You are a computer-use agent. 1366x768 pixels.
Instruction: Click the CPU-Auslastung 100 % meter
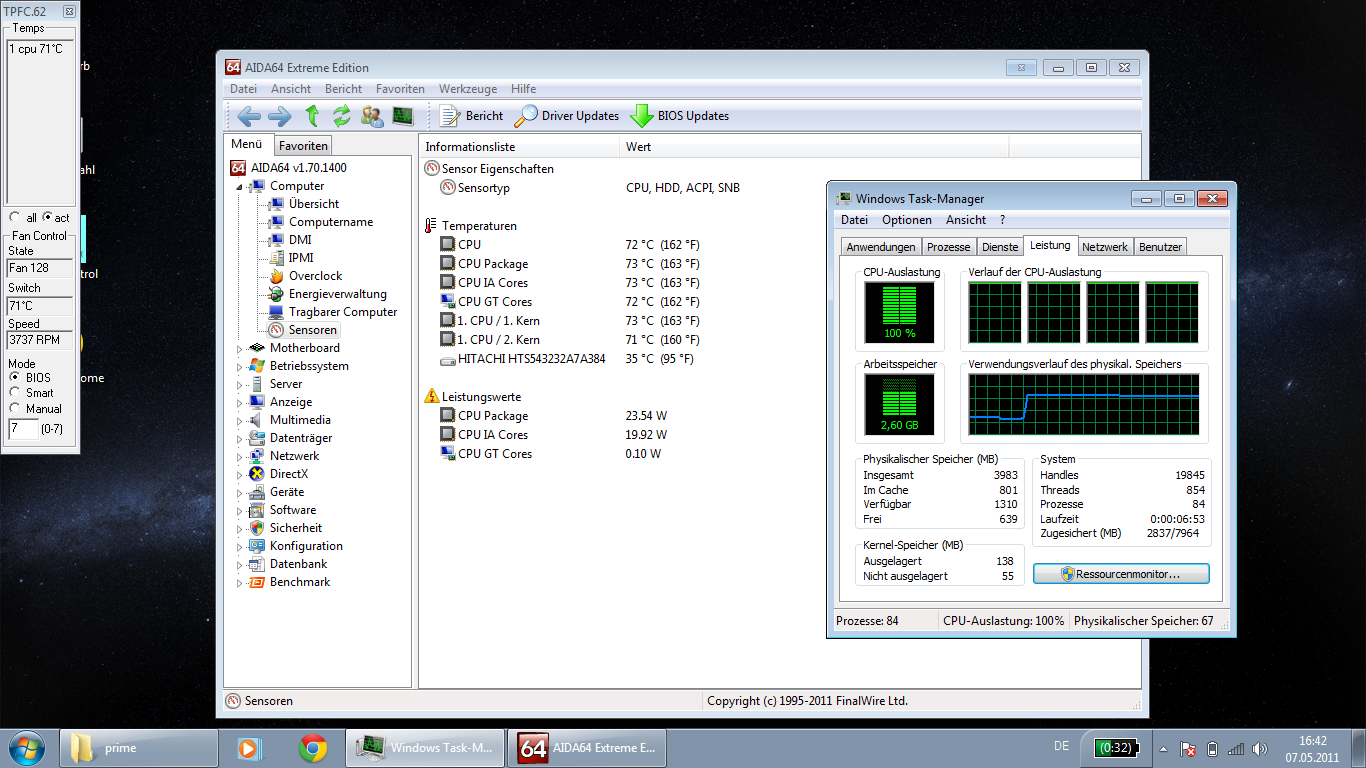(899, 311)
